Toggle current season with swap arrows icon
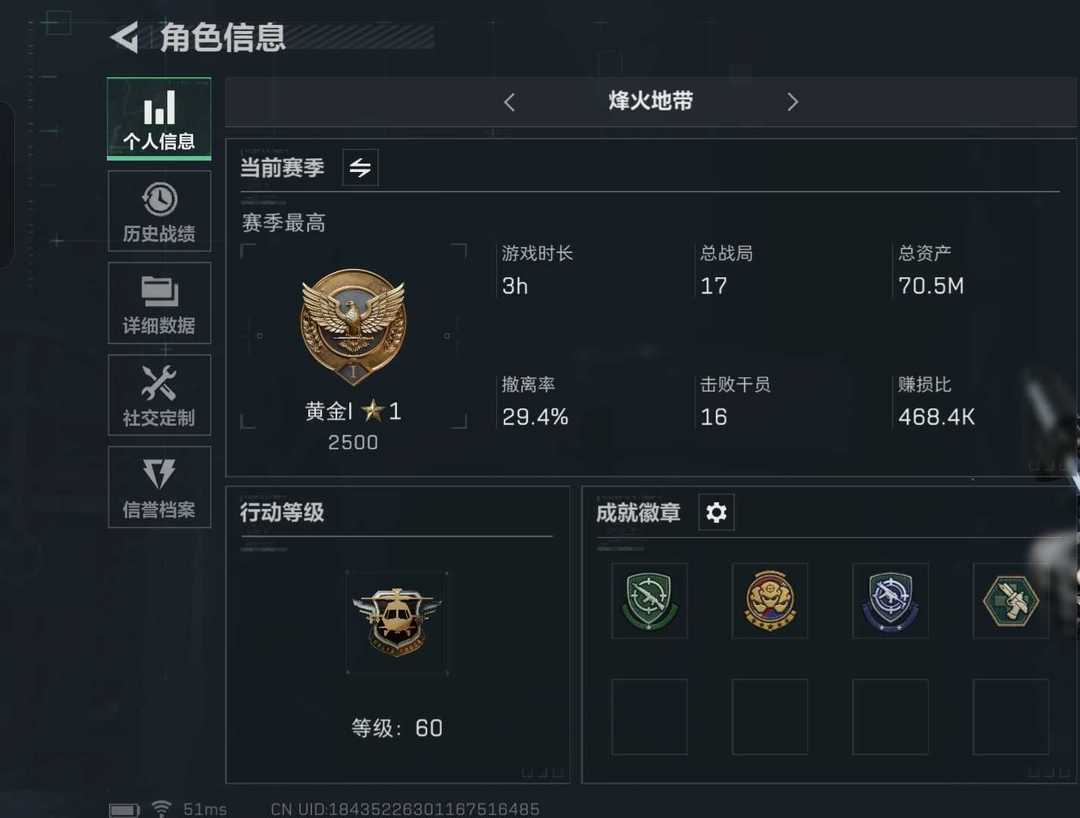1080x818 pixels. (360, 167)
